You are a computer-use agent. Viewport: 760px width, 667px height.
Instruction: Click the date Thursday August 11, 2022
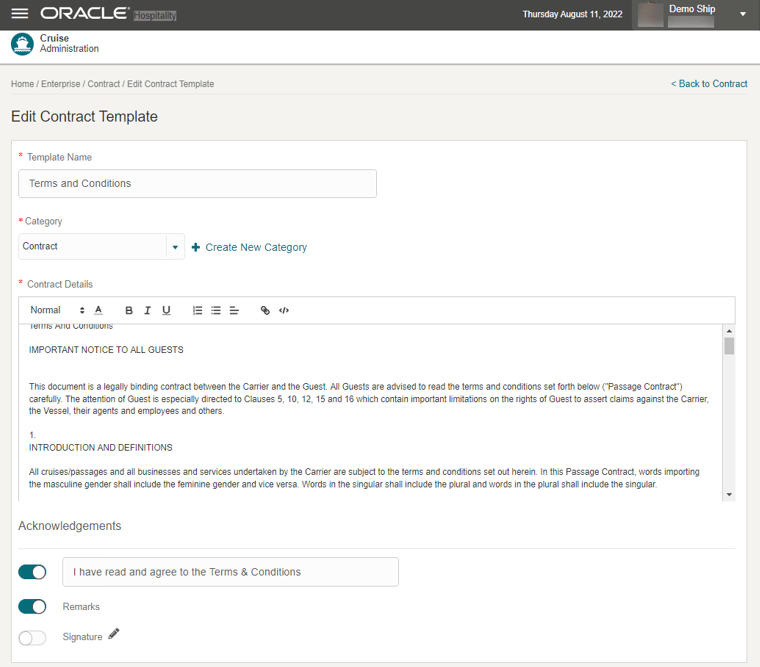pos(572,14)
